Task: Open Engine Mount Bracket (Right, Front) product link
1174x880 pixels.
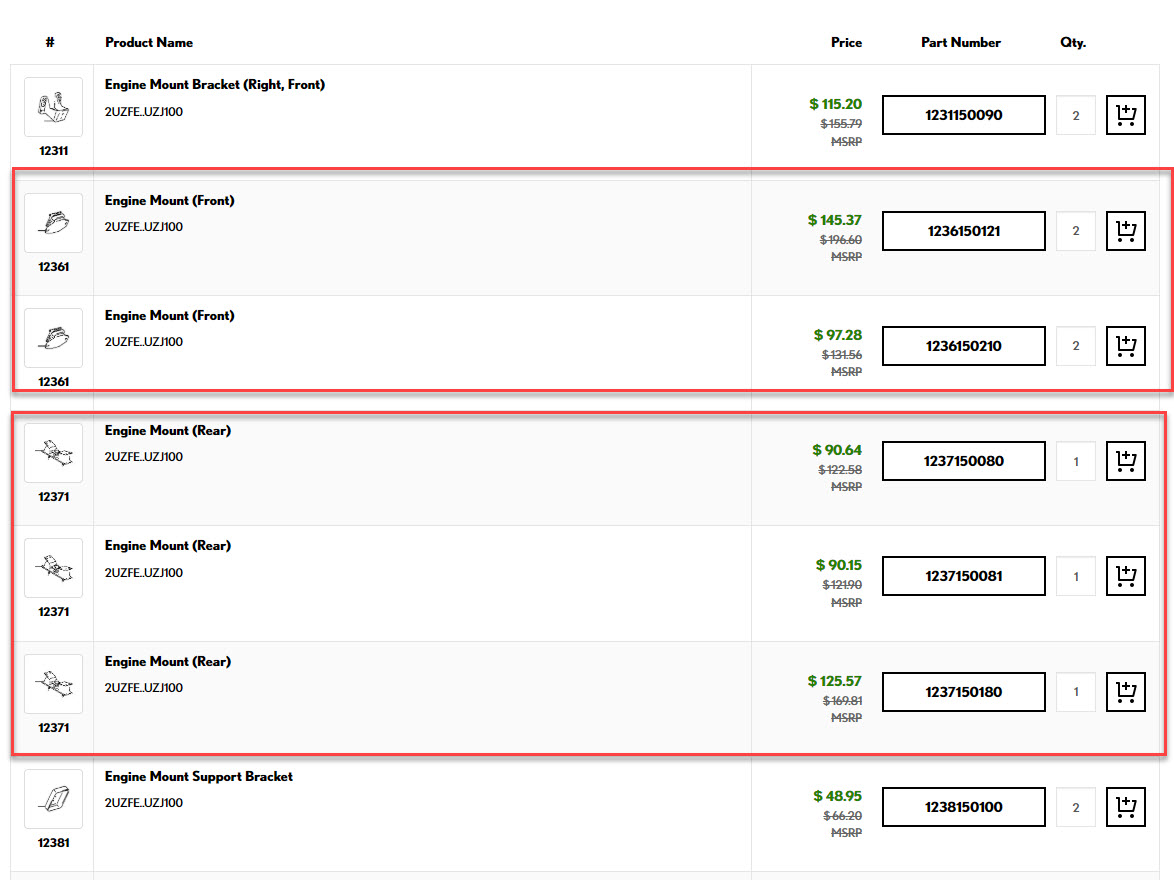Action: tap(215, 85)
